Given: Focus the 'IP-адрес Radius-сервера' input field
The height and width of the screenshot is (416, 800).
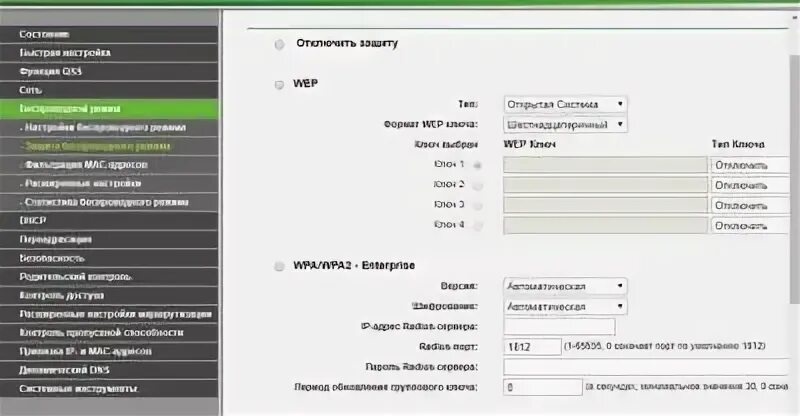Looking at the screenshot, I should point(559,326).
